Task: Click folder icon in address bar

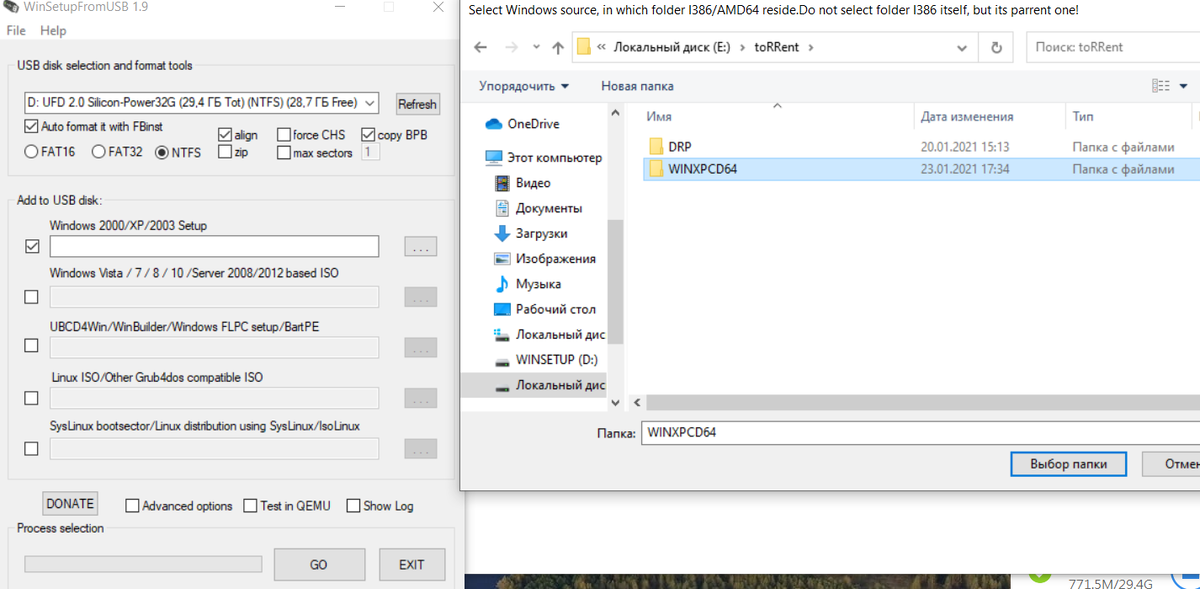Action: tap(583, 47)
